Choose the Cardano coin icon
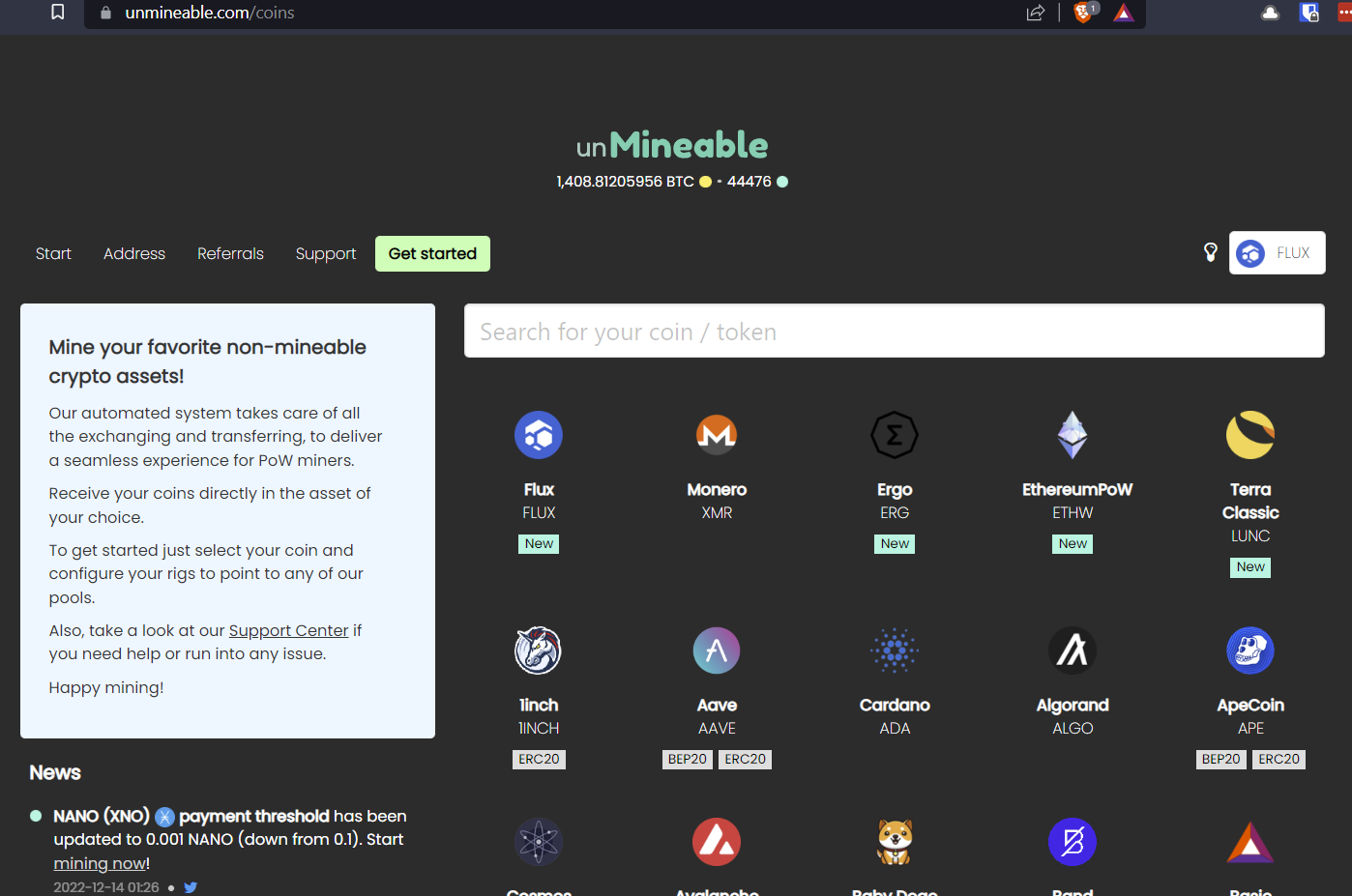The image size is (1352, 896). point(895,650)
